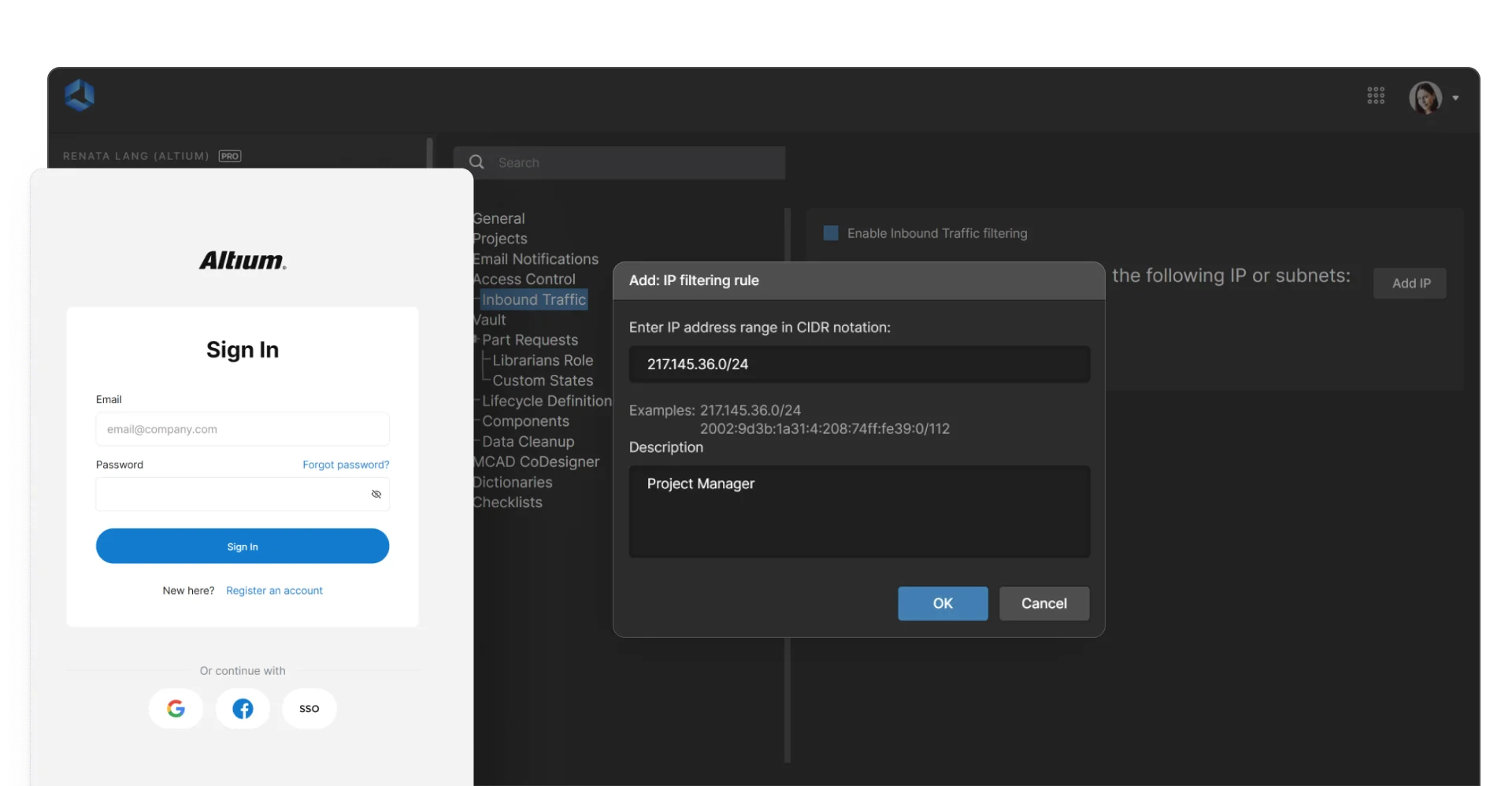Select Inbound Traffic item
This screenshot has width=1512, height=786.
click(x=534, y=299)
